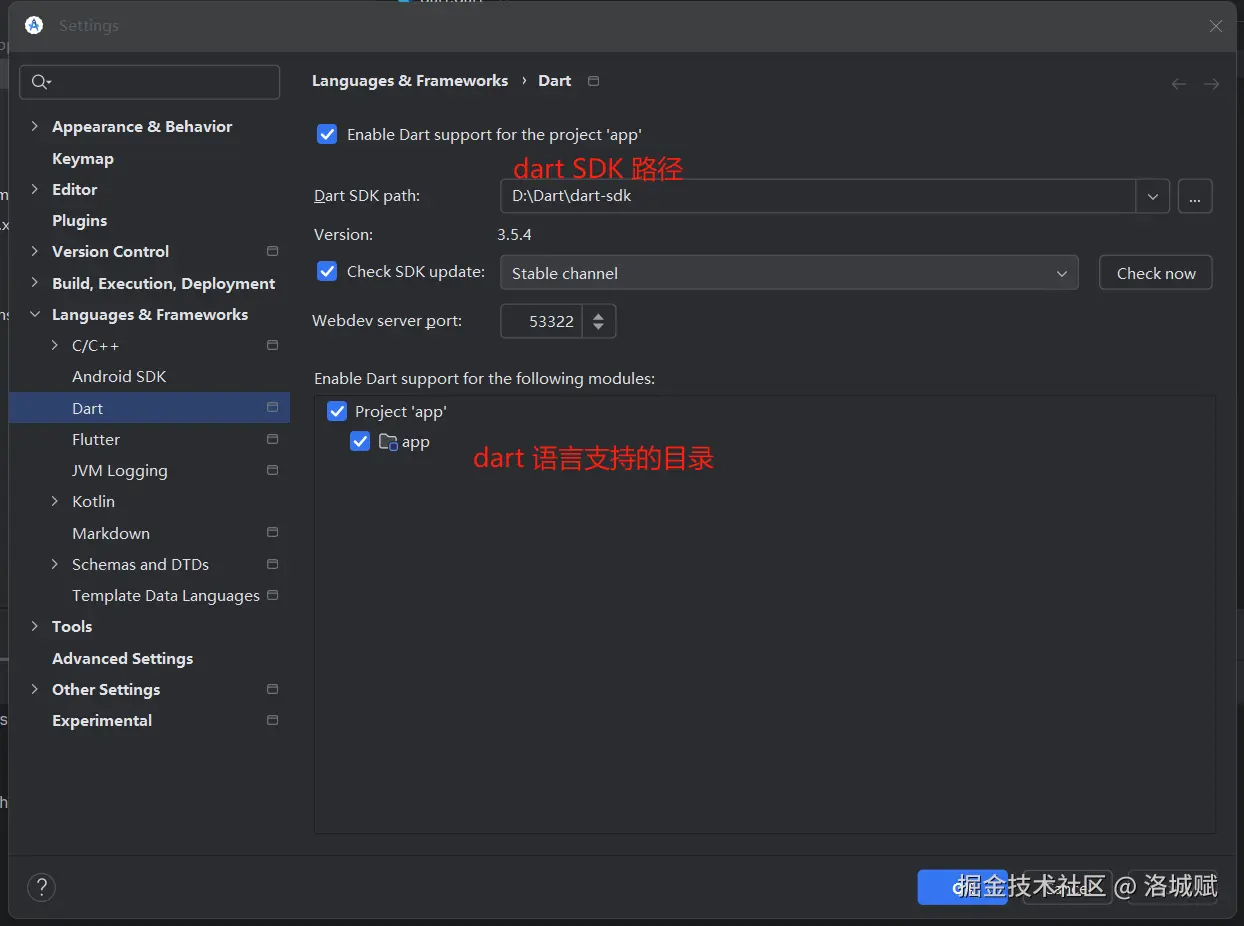Screen dimensions: 1244x926
Task: Collapse Languages & Frameworks section
Action: pos(35,314)
